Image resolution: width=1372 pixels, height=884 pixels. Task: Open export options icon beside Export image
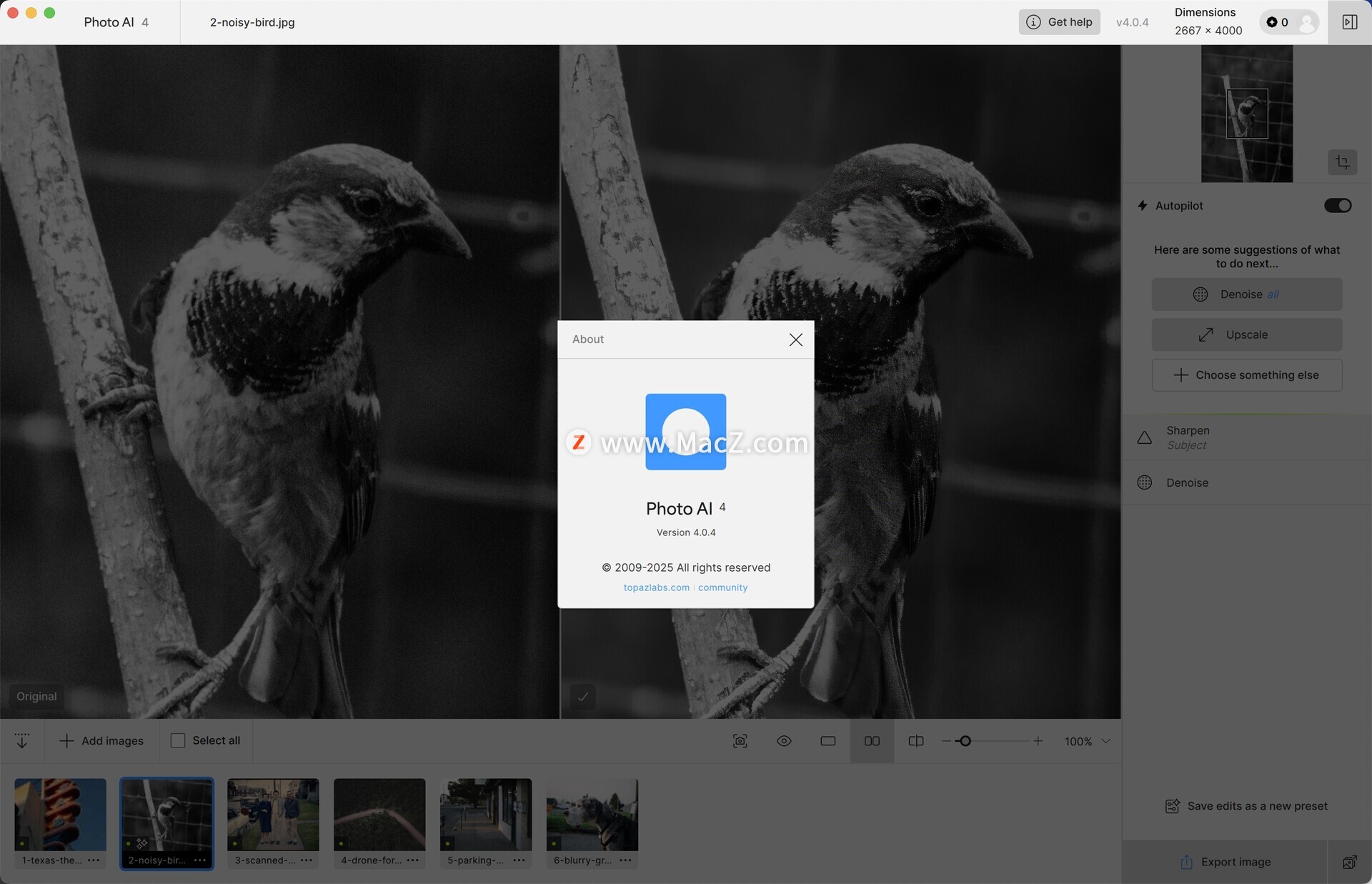[1349, 862]
